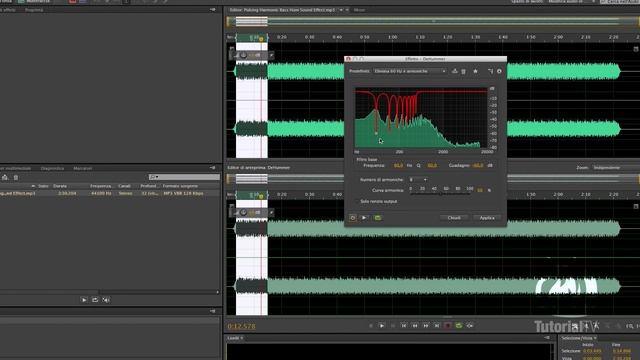The width and height of the screenshot is (640, 360).
Task: Sort files by Canali column
Action: (124, 186)
